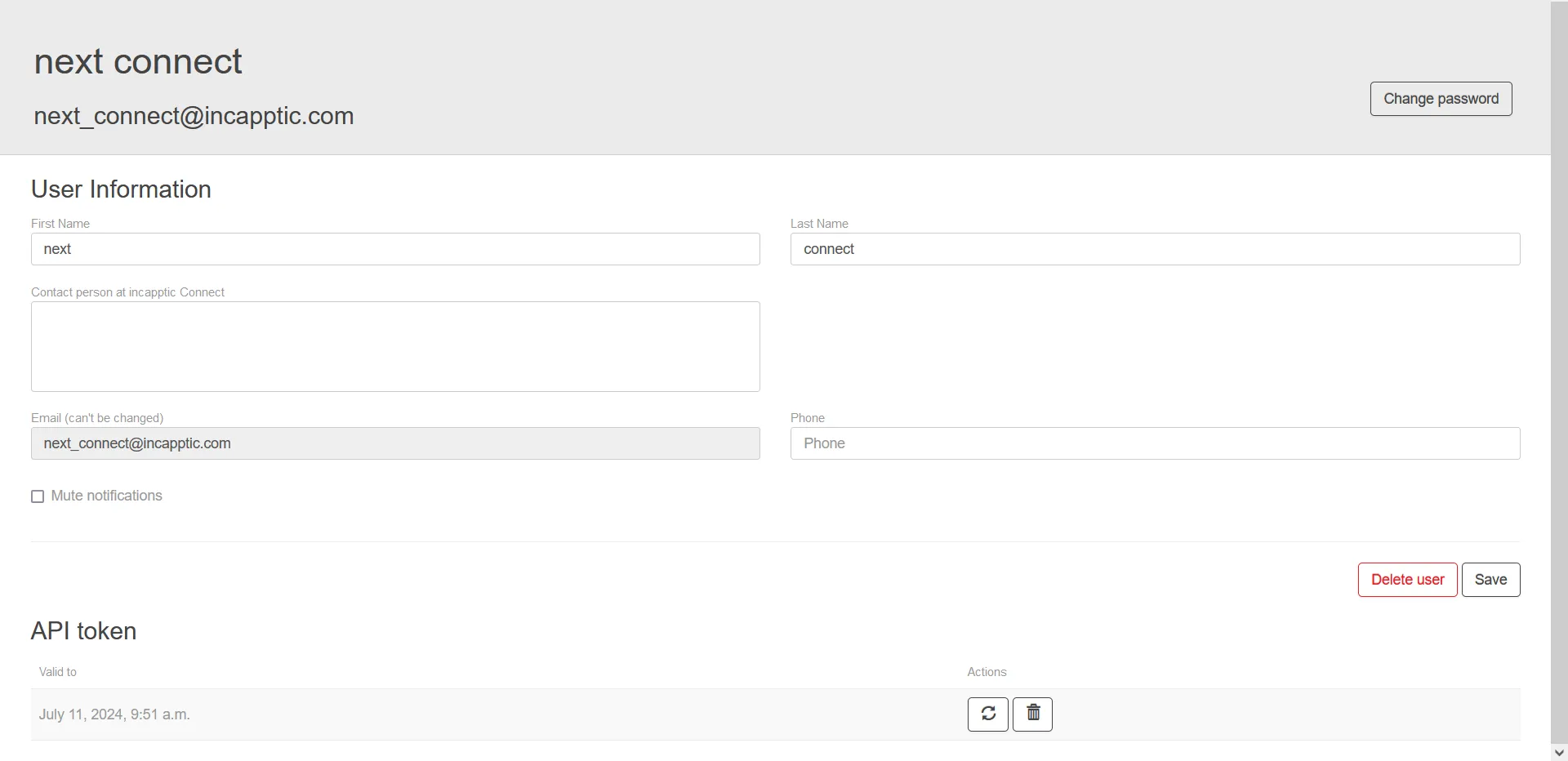Click the Contact person text area
Image resolution: width=1568 pixels, height=761 pixels.
pos(395,346)
